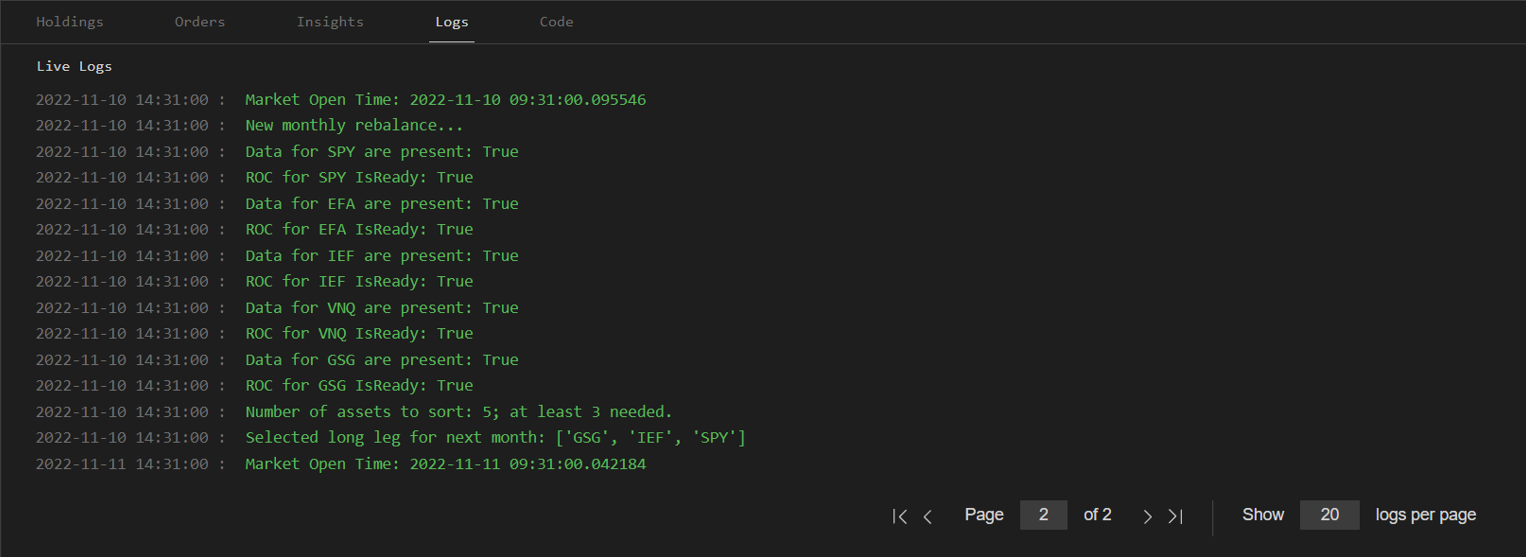Open the Insights tab
This screenshot has height=557, width=1526.
tap(330, 22)
